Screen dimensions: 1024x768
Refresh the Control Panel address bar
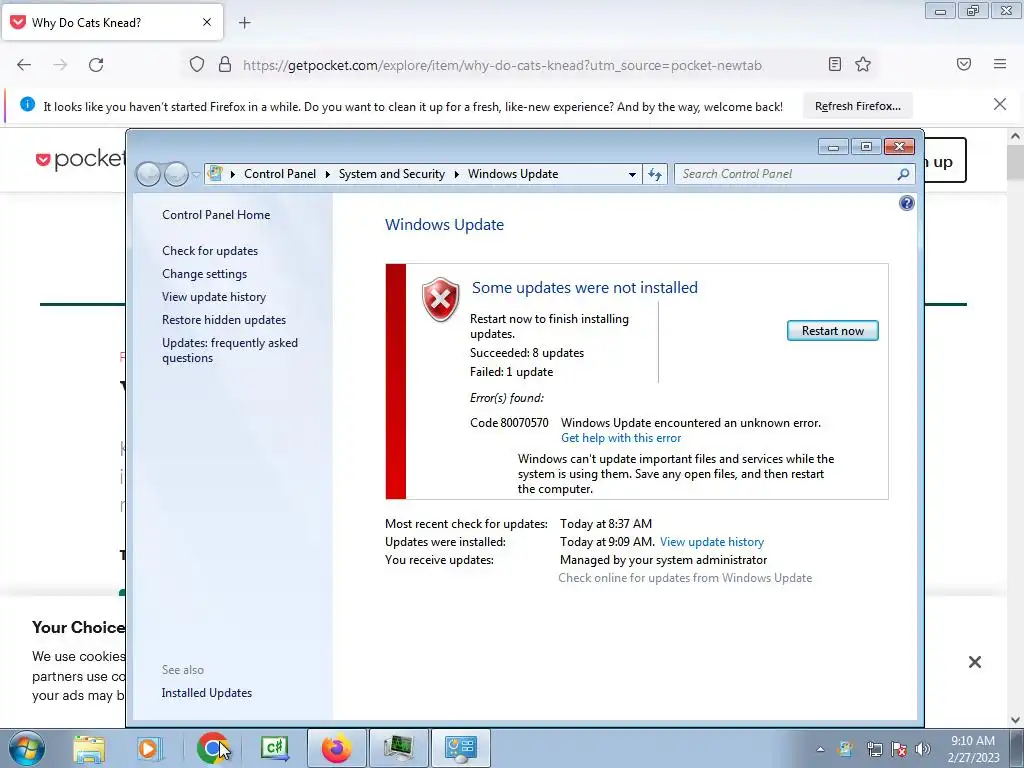tap(655, 174)
